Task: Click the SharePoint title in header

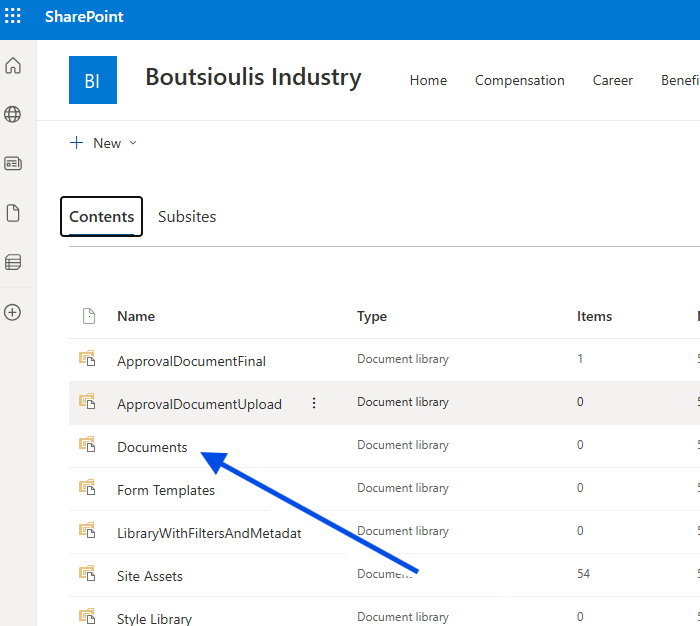Action: coord(84,17)
